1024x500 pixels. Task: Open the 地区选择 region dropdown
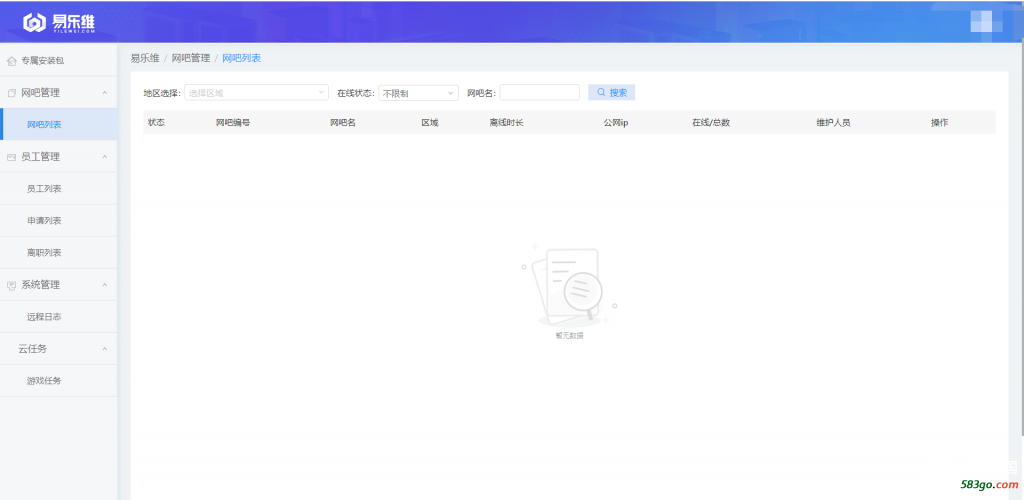(x=256, y=92)
